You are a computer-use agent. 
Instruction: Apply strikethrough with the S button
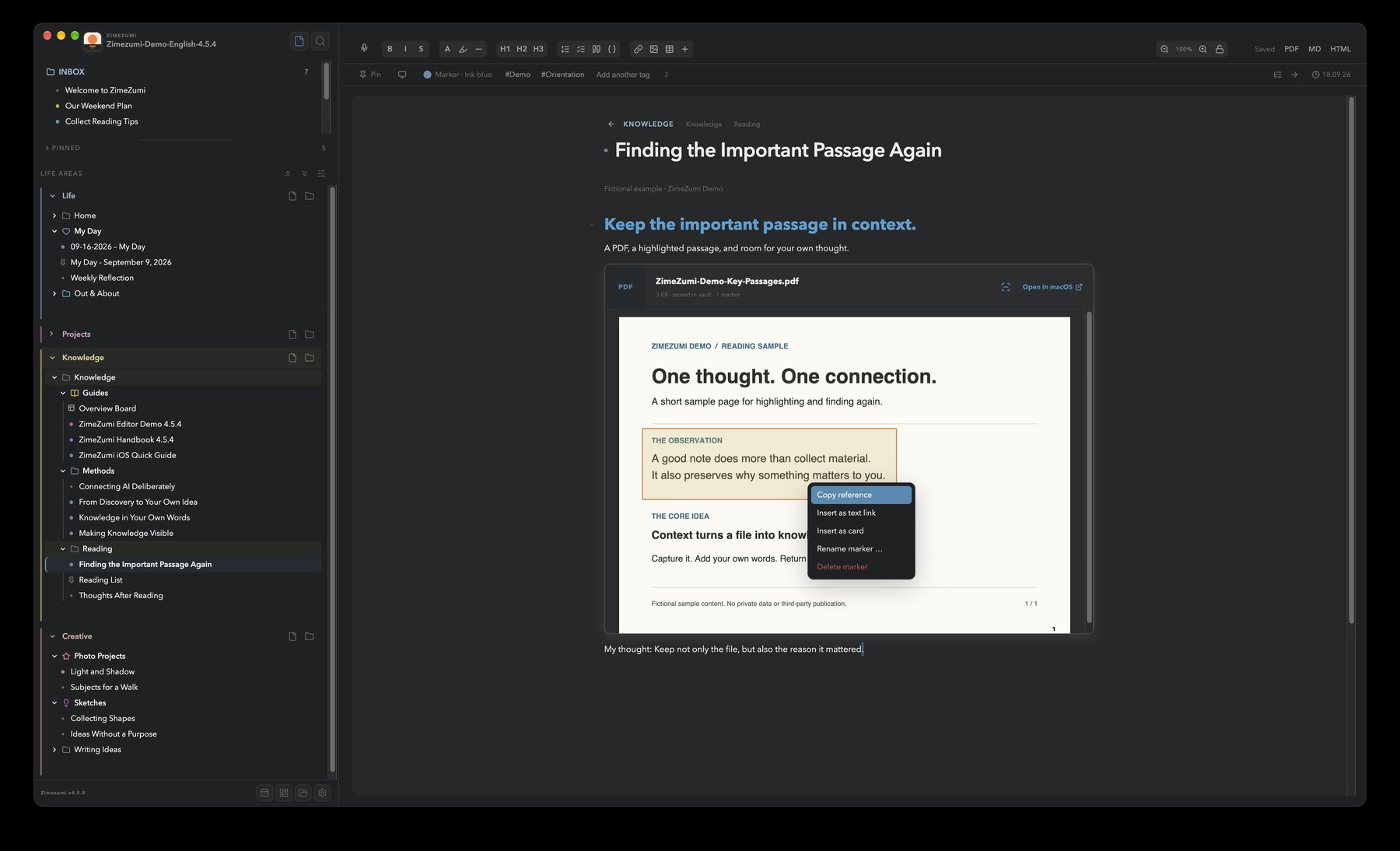(x=421, y=49)
